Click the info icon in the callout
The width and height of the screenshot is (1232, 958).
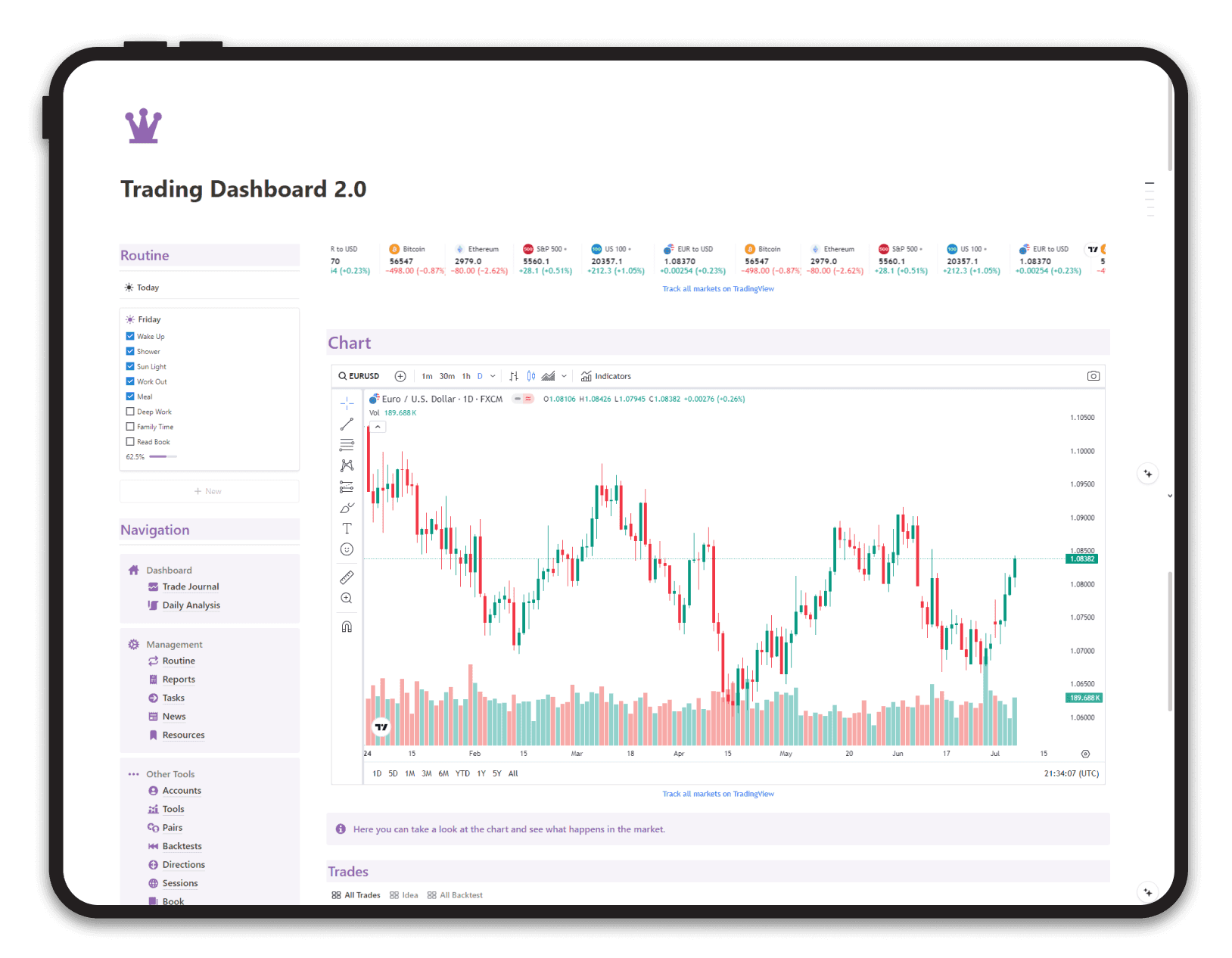341,829
